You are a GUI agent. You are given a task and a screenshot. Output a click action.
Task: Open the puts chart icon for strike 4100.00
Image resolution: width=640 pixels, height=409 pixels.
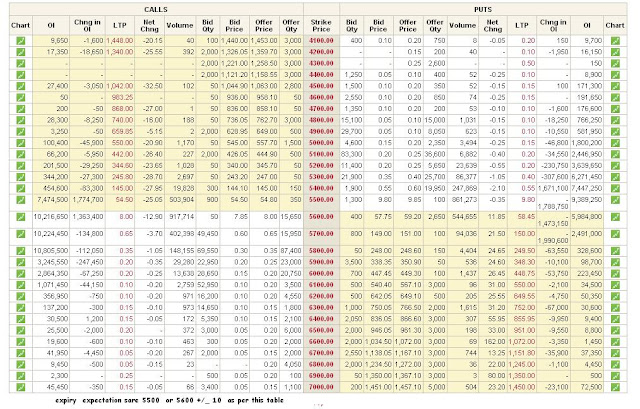point(615,41)
